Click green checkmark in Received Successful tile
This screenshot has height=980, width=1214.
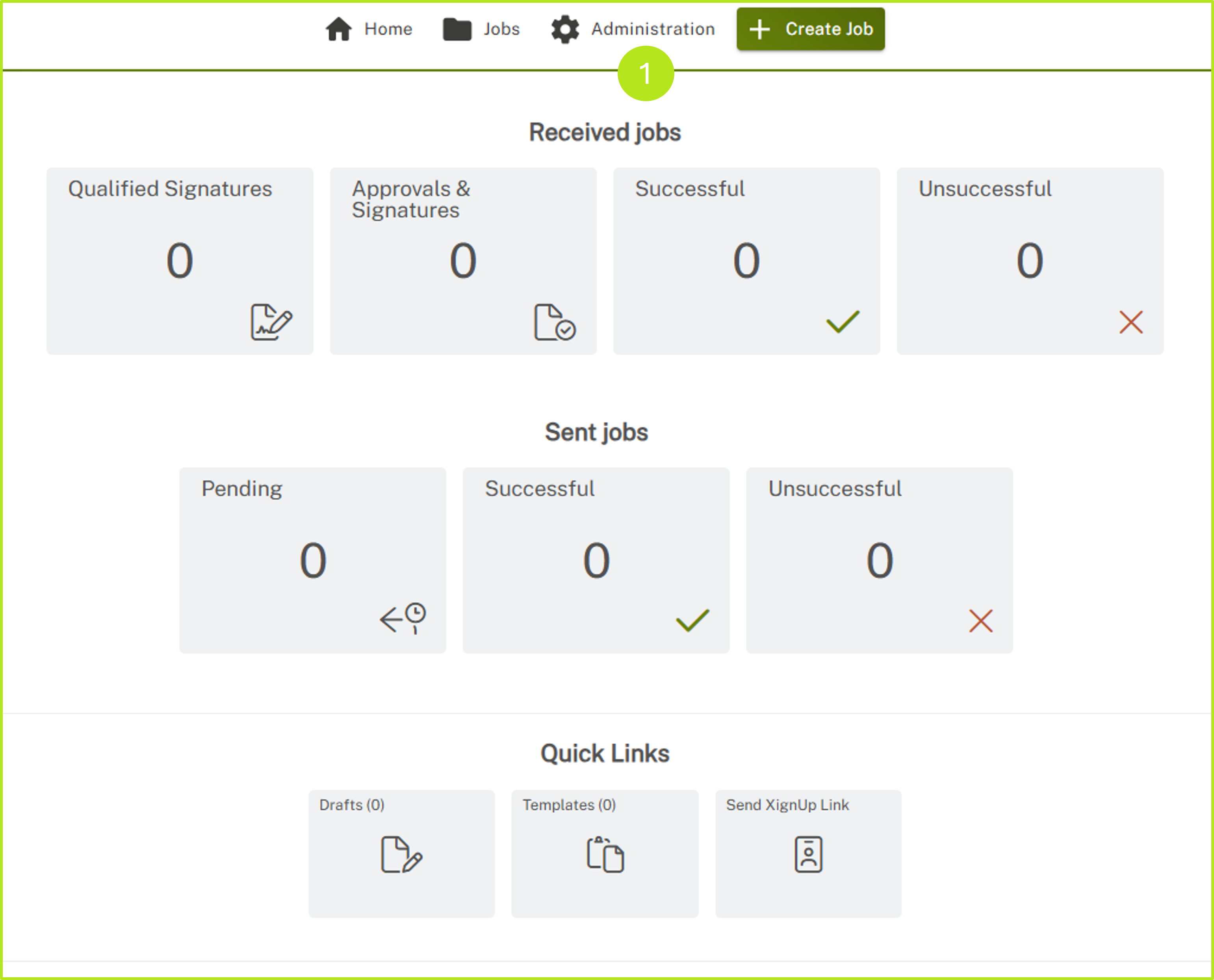point(842,322)
